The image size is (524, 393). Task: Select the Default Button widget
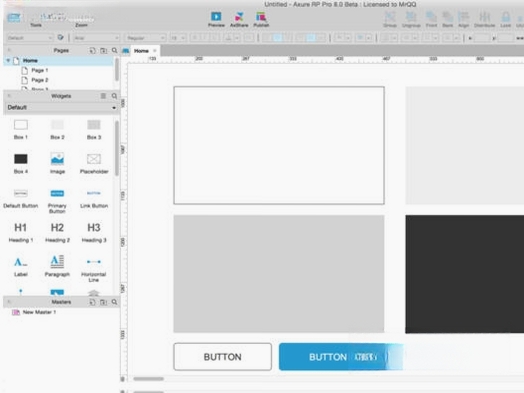point(21,198)
